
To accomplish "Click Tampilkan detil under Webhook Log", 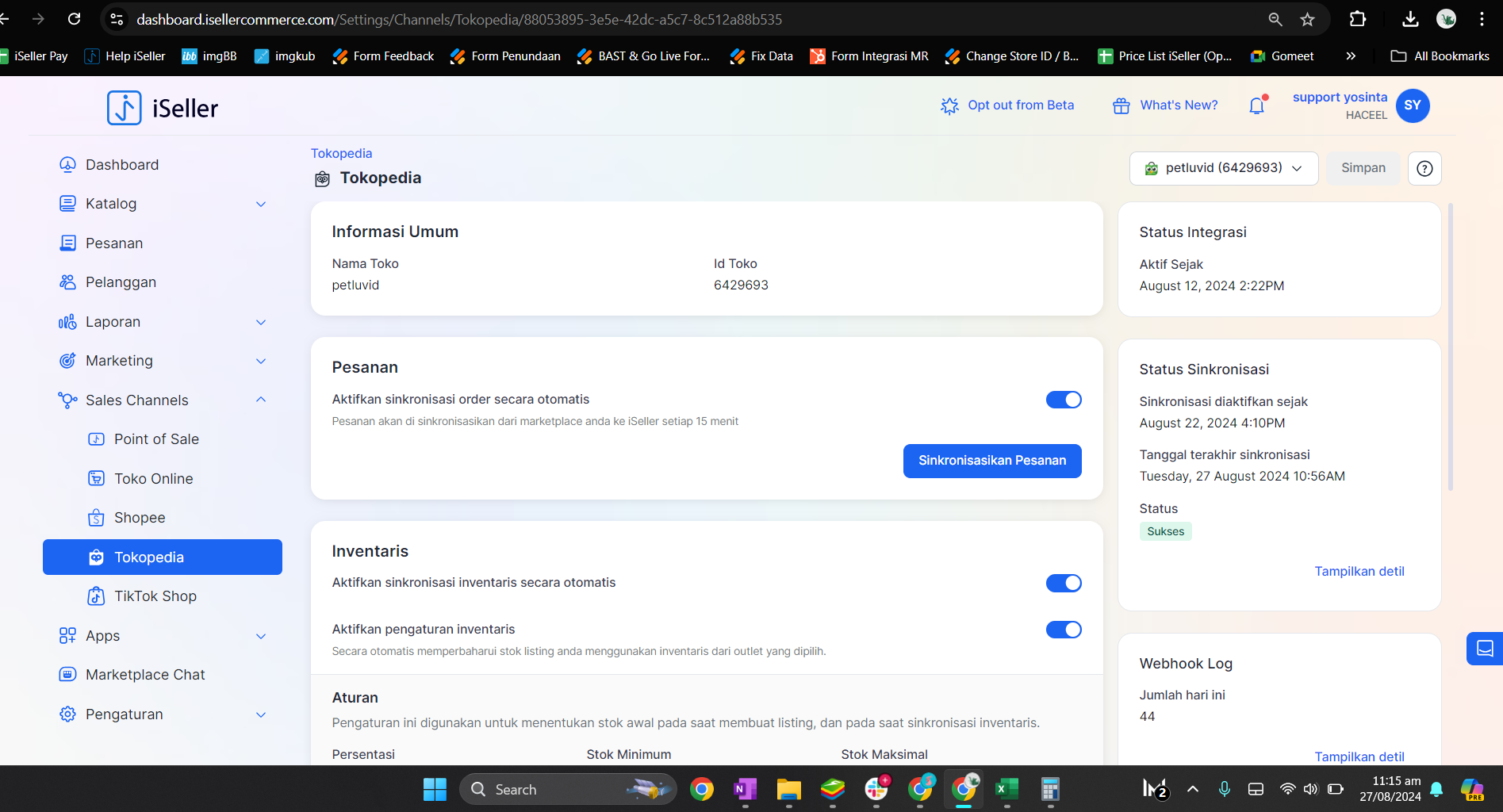I will (1359, 756).
